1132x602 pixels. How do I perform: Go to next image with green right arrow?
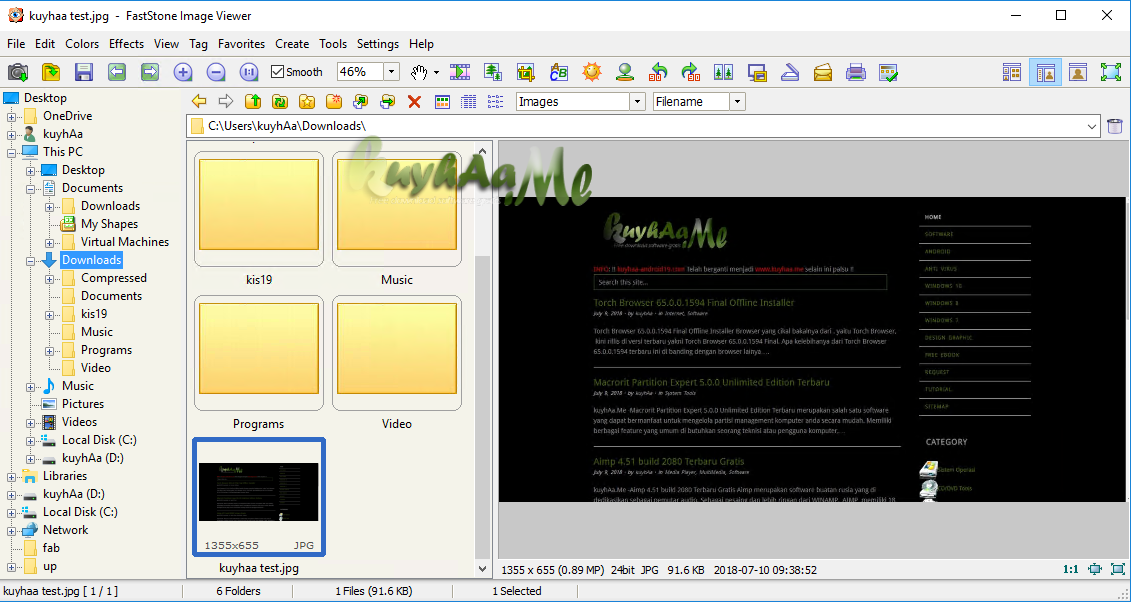tap(149, 71)
